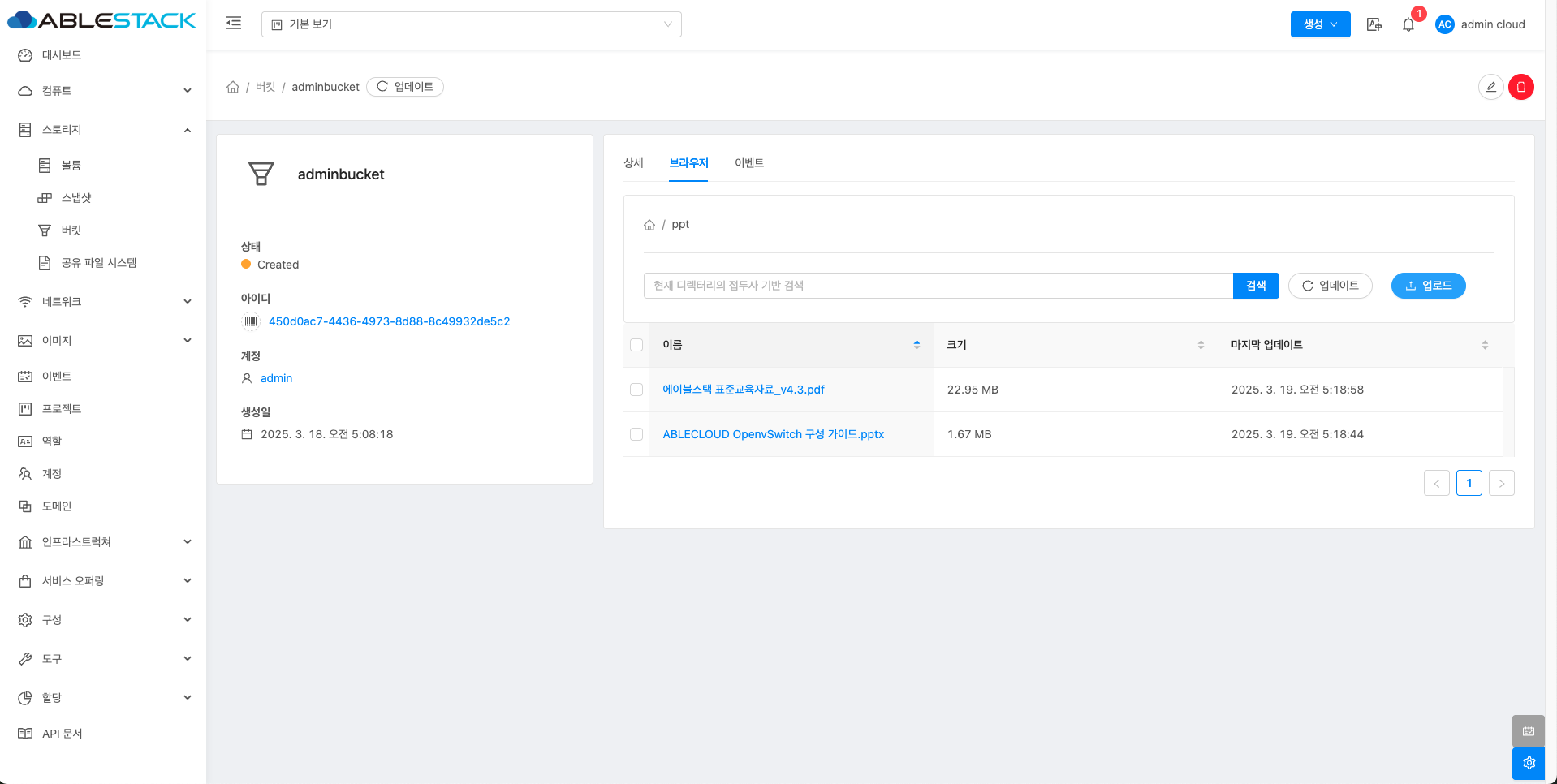Toggle the select-all checkbox in the table header
The height and width of the screenshot is (784, 1557).
coord(636,345)
